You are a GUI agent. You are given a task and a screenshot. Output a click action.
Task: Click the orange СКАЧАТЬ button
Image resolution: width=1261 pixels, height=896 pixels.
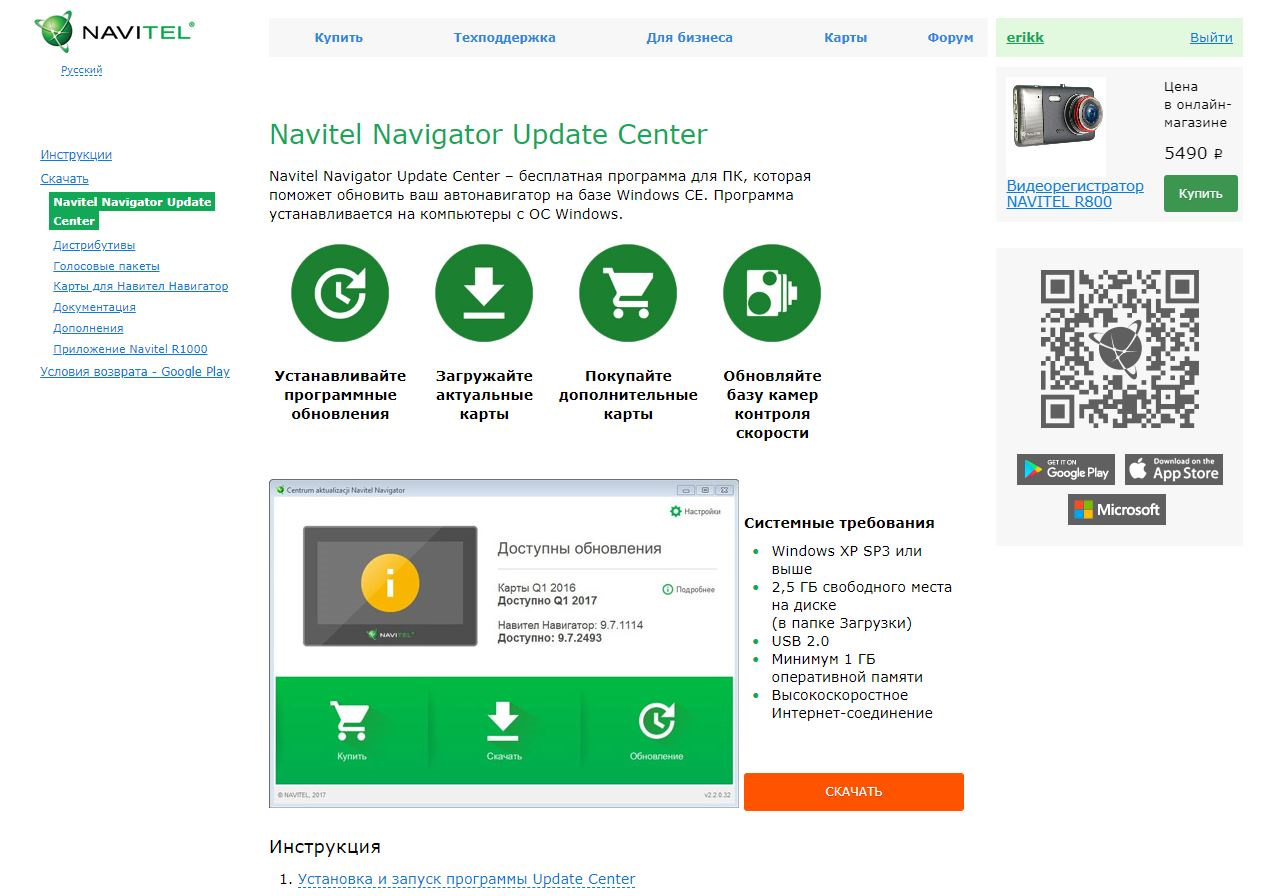(x=854, y=791)
